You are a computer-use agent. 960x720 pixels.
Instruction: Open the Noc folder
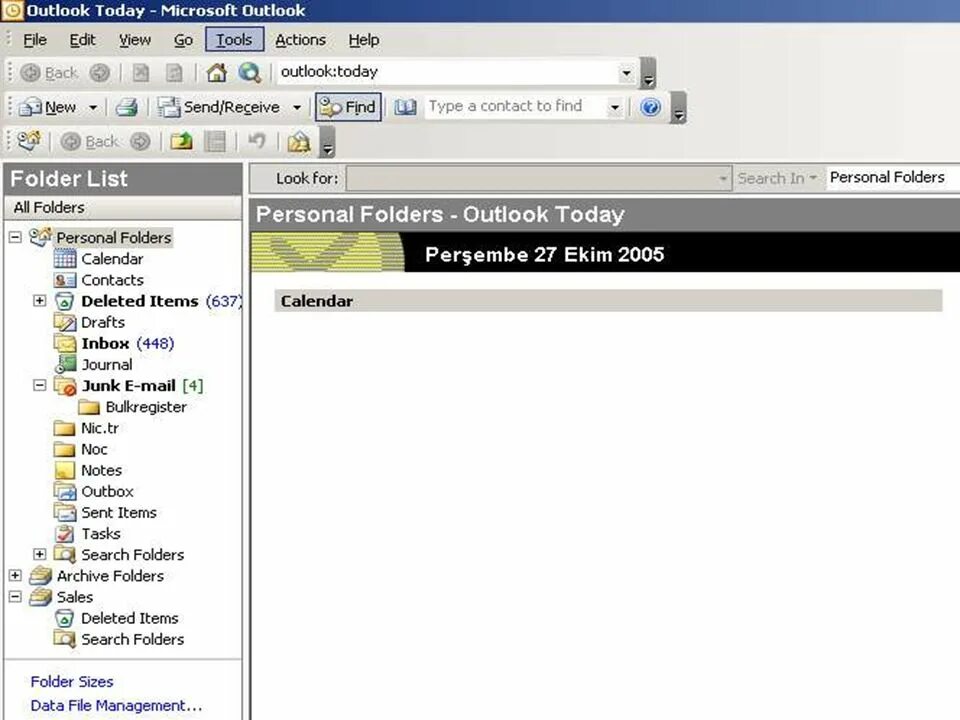pyautogui.click(x=94, y=449)
